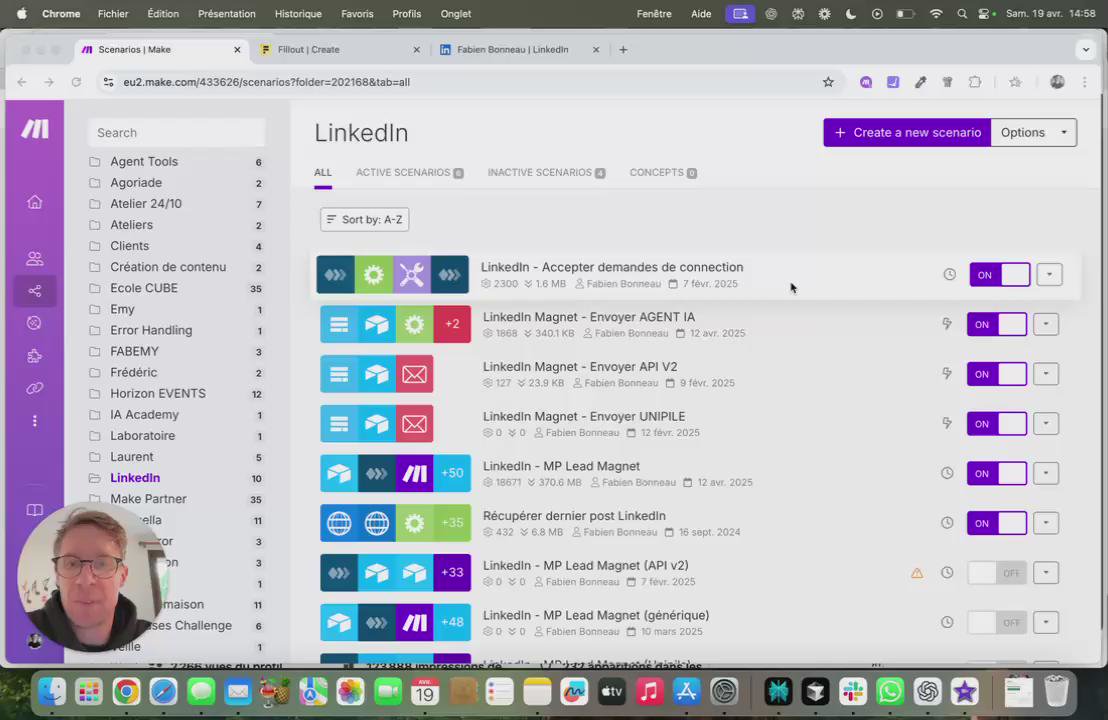
Task: Expand row menu for Envoyer API V2
Action: click(1047, 374)
